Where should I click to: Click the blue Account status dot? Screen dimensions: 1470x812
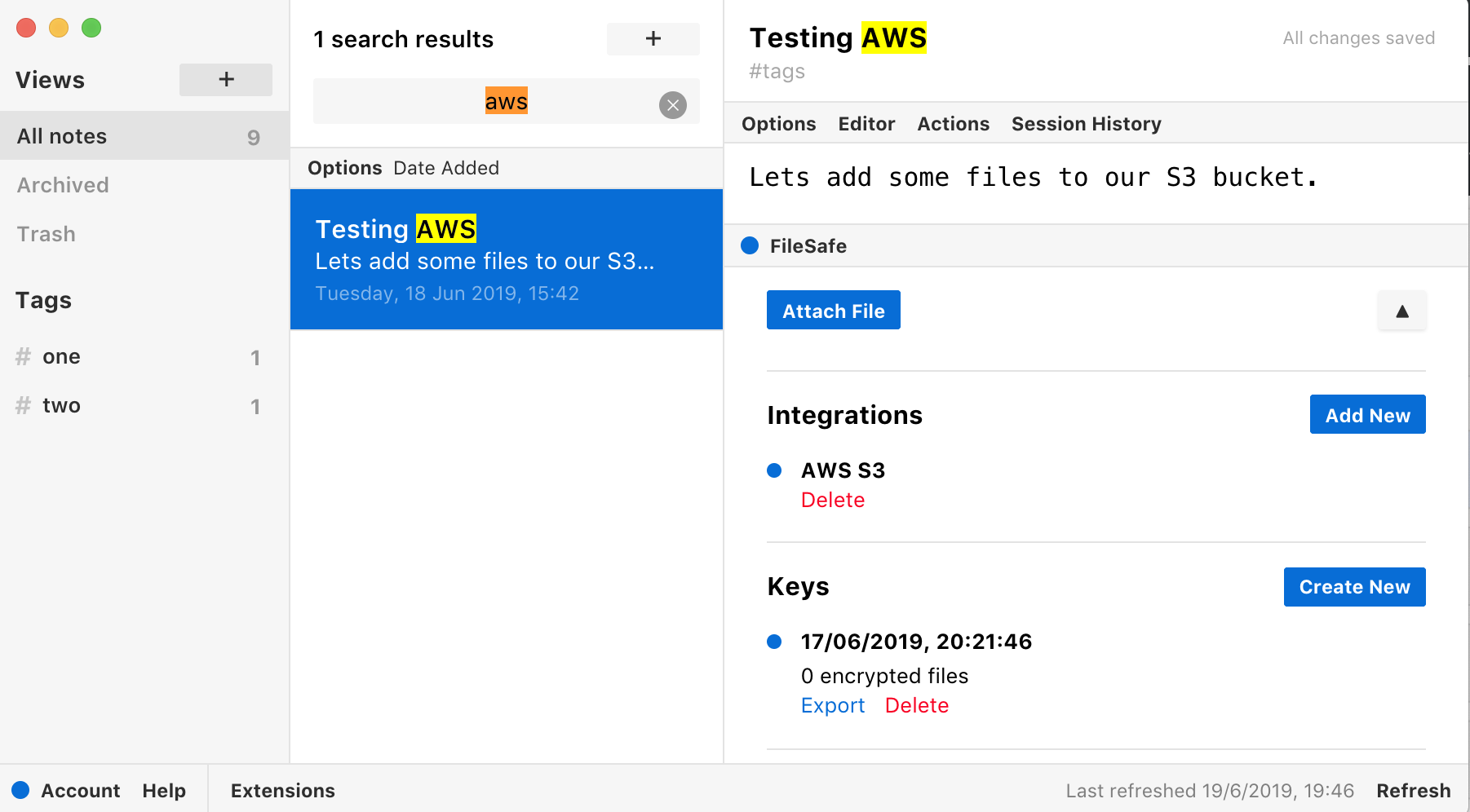pyautogui.click(x=20, y=790)
